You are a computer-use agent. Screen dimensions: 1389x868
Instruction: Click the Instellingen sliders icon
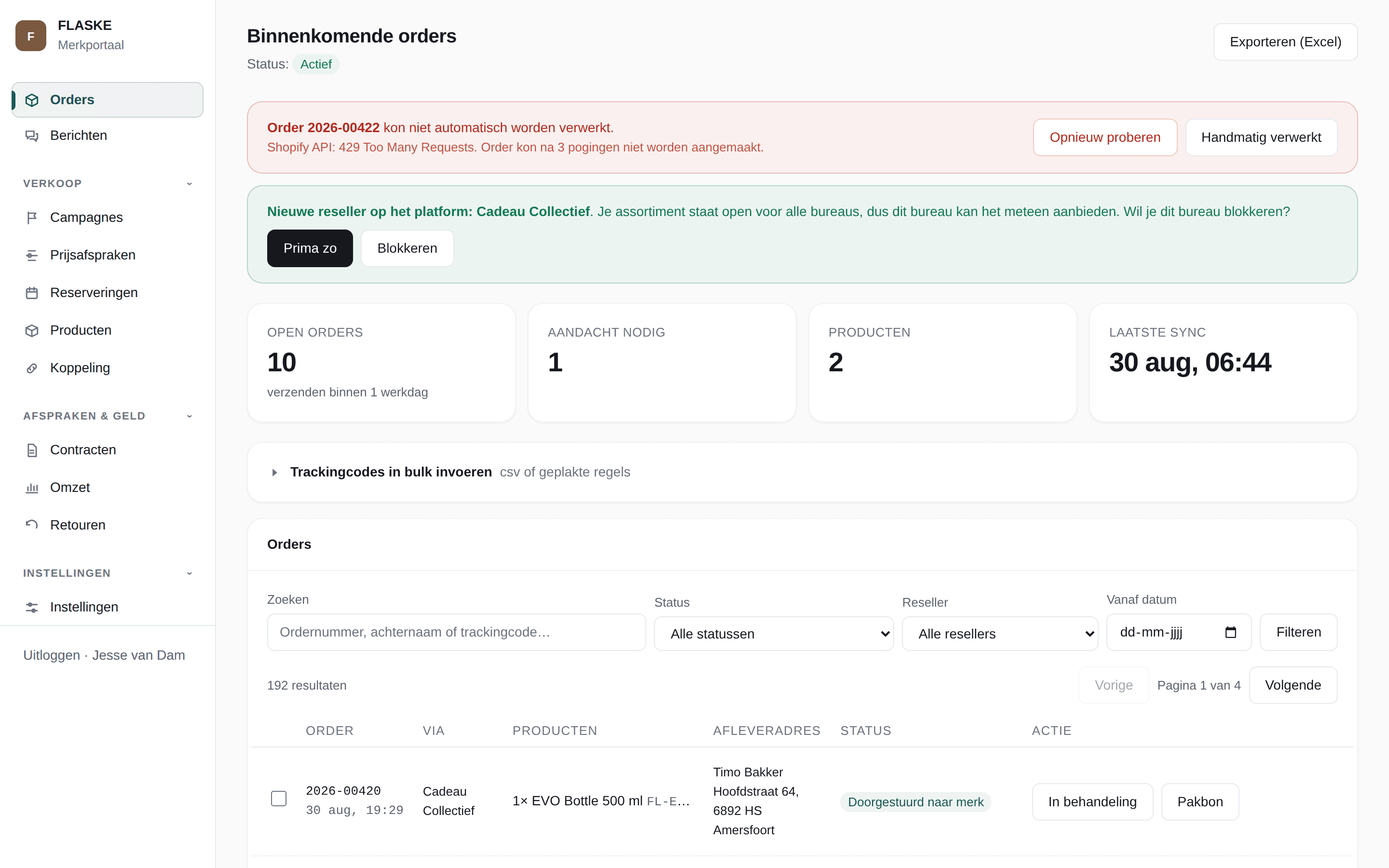(32, 607)
